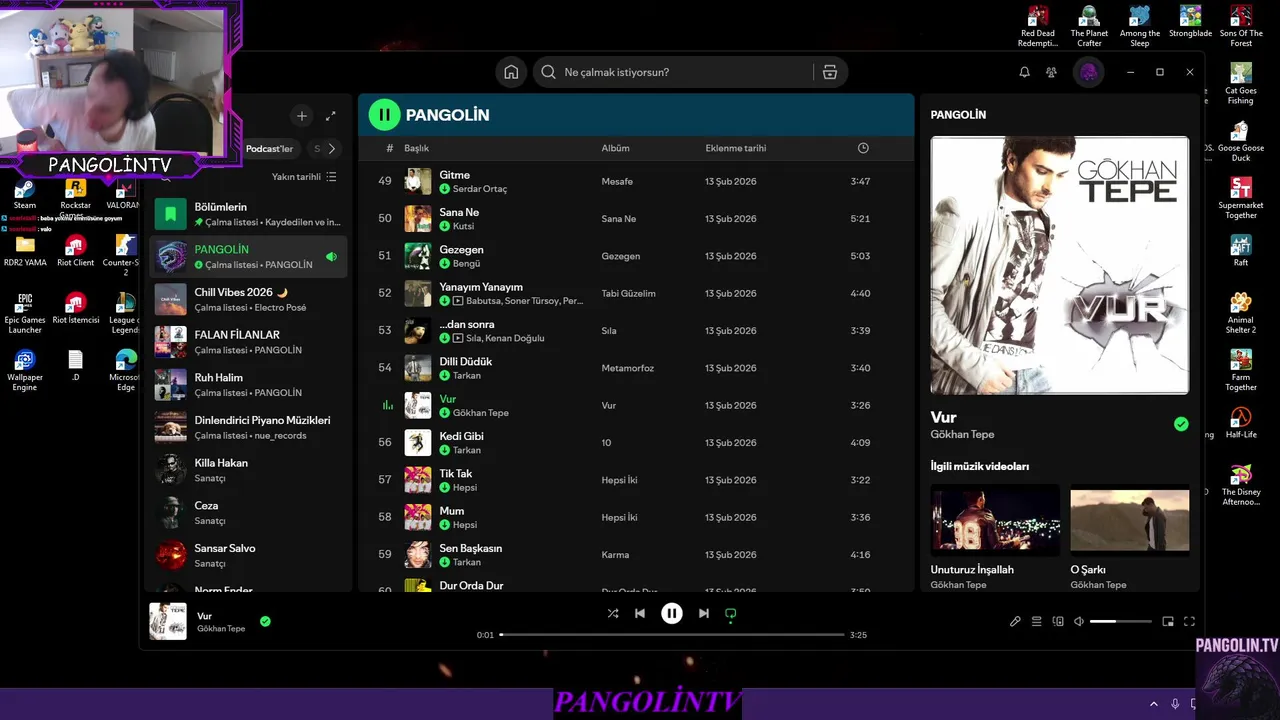Open the Raft desktop shortcut

pos(1241,250)
